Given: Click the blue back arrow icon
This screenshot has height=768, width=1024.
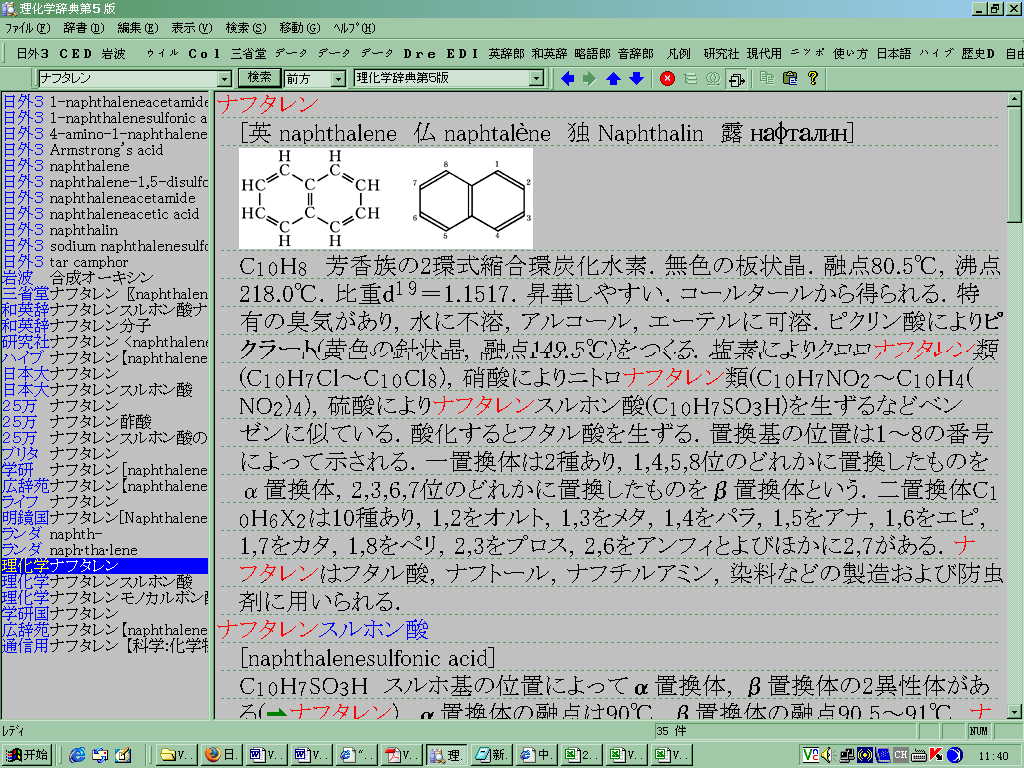Looking at the screenshot, I should click(567, 78).
